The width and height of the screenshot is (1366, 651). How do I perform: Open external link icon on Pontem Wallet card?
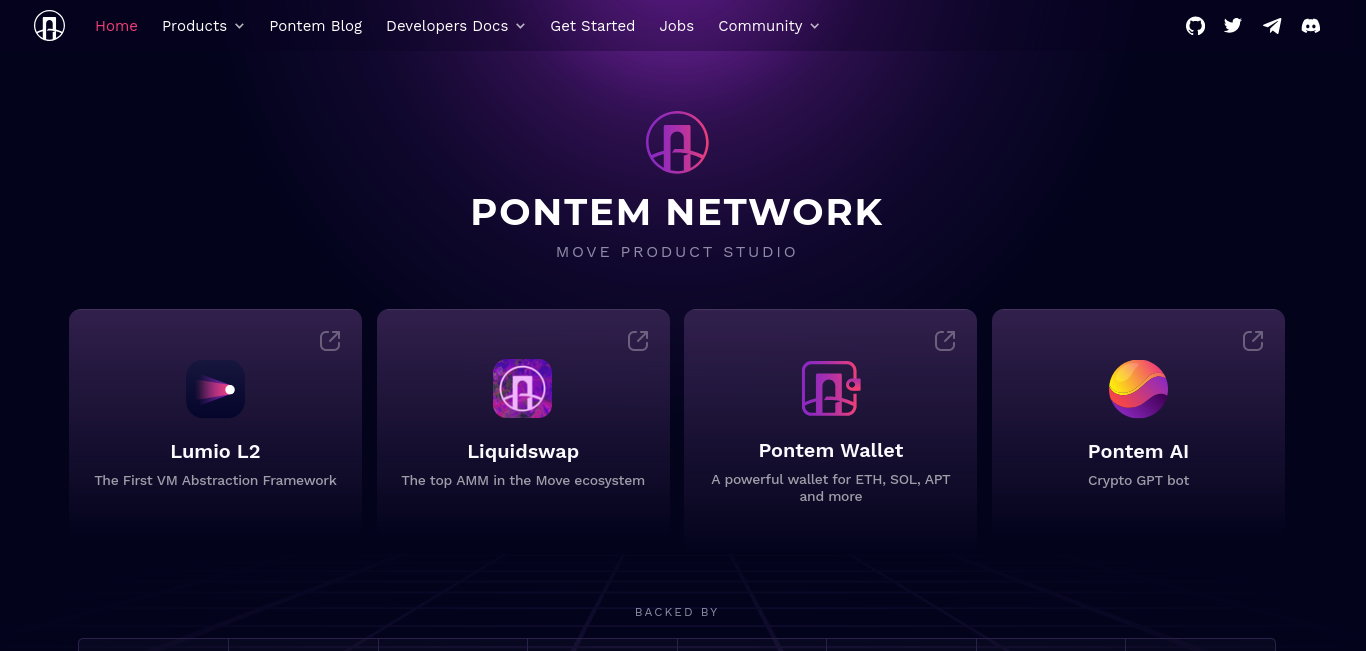coord(945,341)
